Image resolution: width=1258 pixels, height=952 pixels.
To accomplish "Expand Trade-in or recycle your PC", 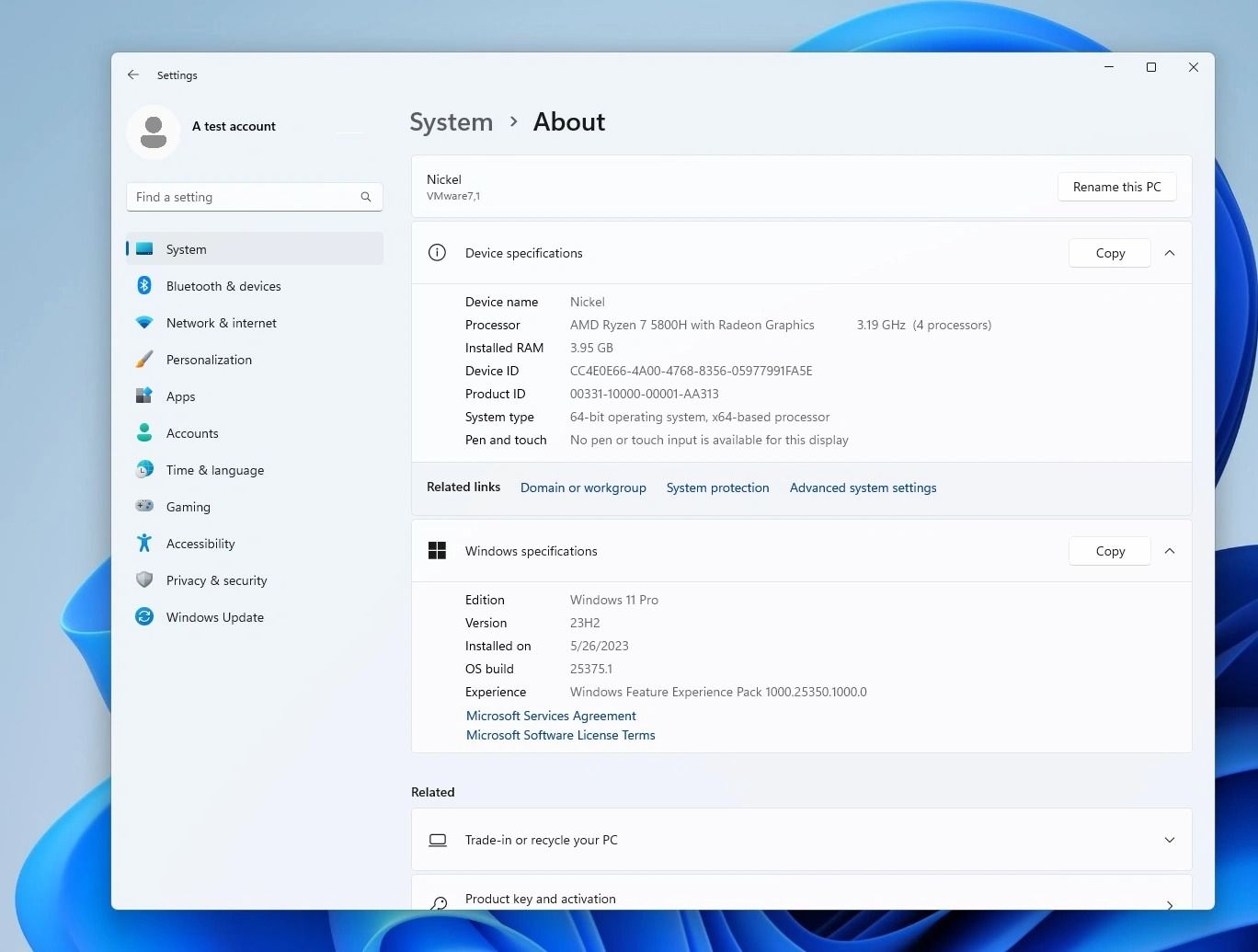I will pyautogui.click(x=1170, y=840).
